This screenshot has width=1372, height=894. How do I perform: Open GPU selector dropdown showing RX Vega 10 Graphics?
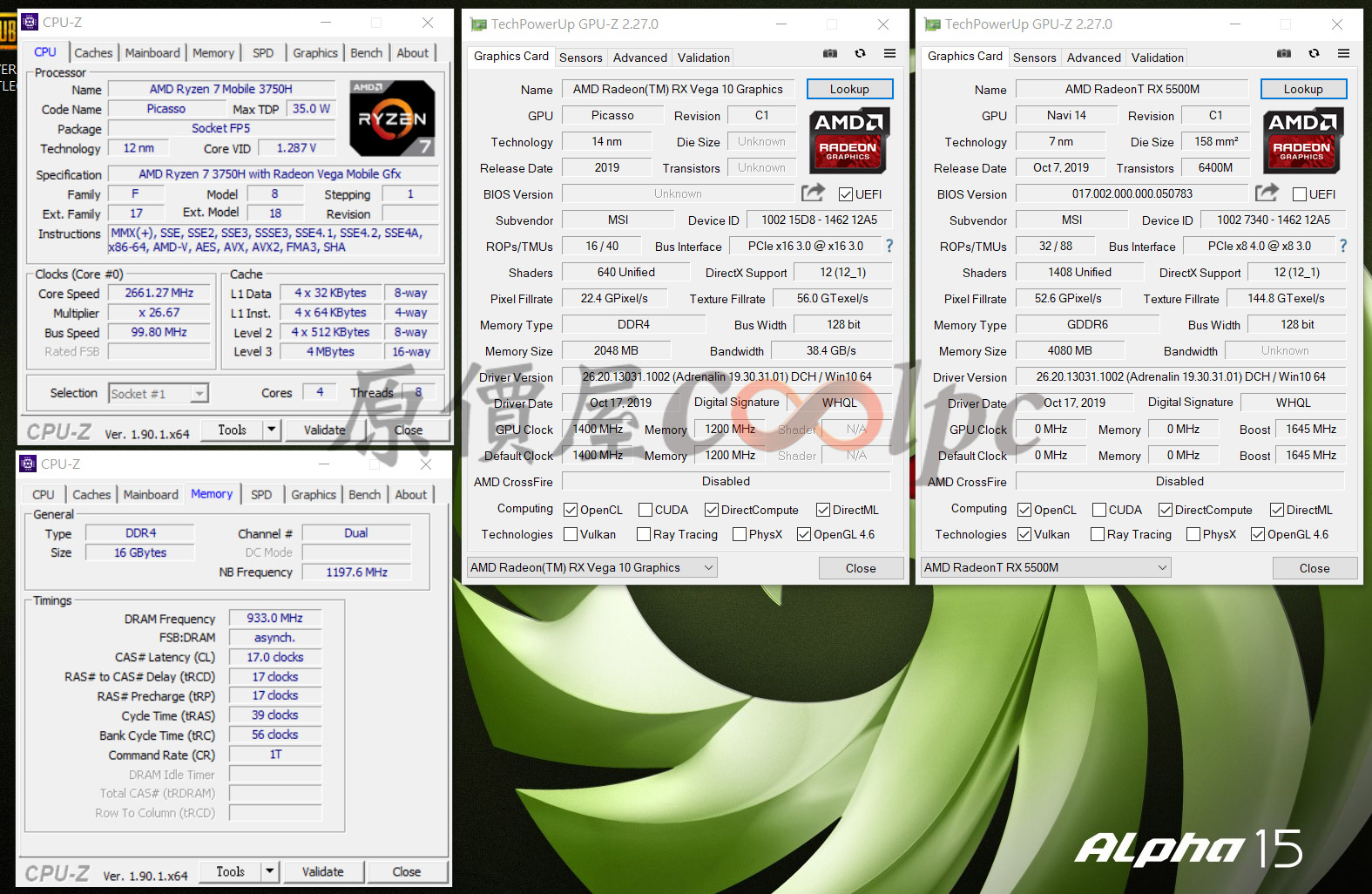click(592, 567)
